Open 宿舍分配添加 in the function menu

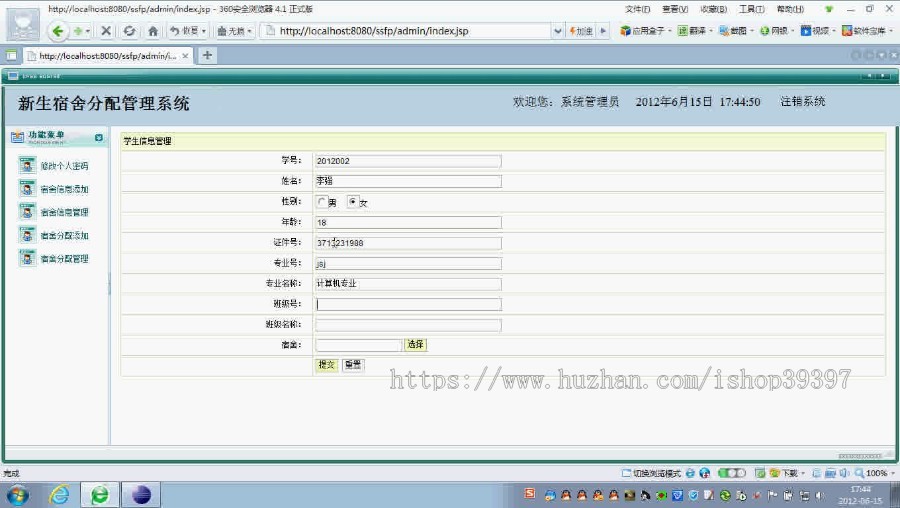click(64, 236)
